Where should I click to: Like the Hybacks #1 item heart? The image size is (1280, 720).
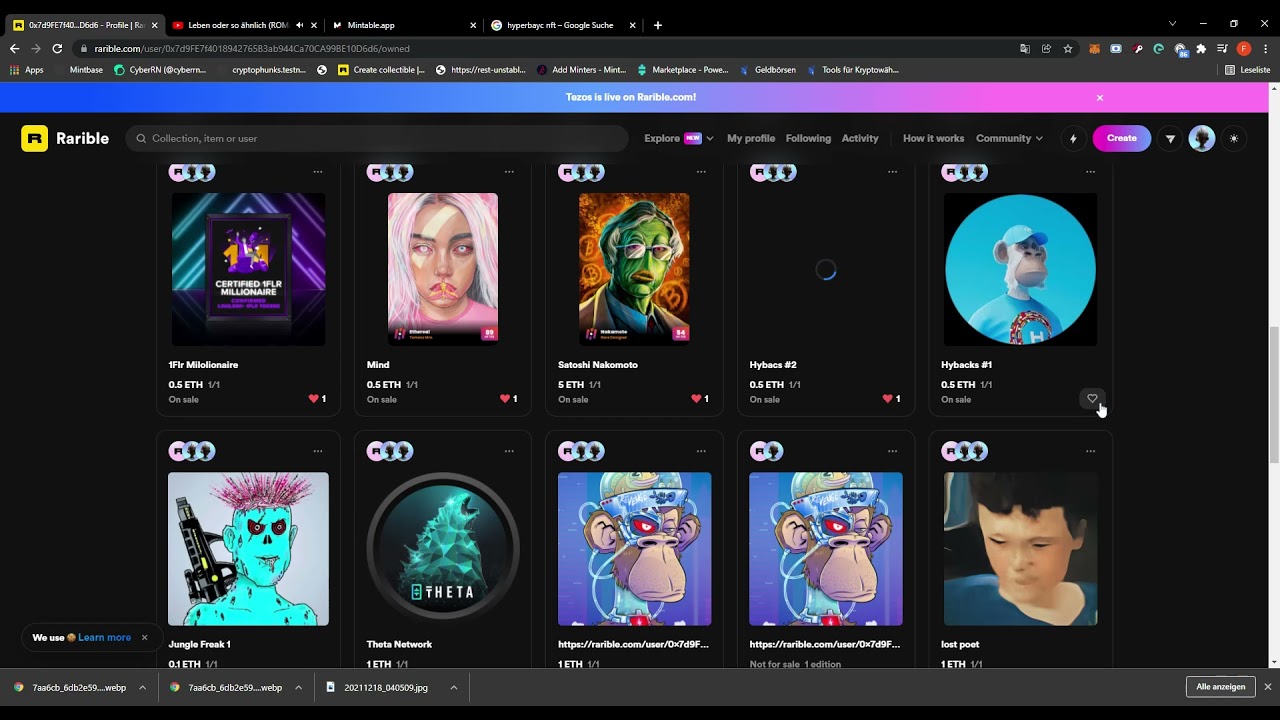(x=1092, y=398)
